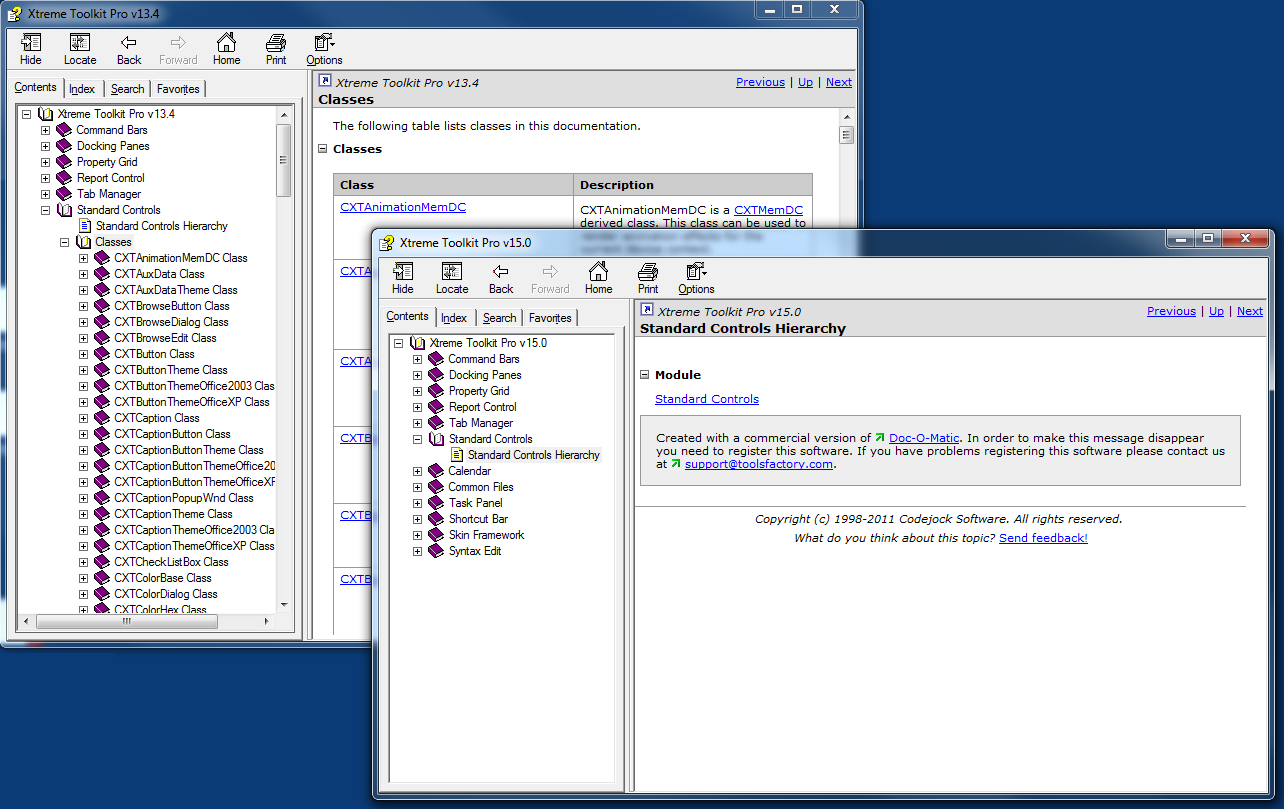Viewport: 1284px width, 809px height.
Task: Open Doc-O-Matic link
Action: pyautogui.click(x=925, y=438)
